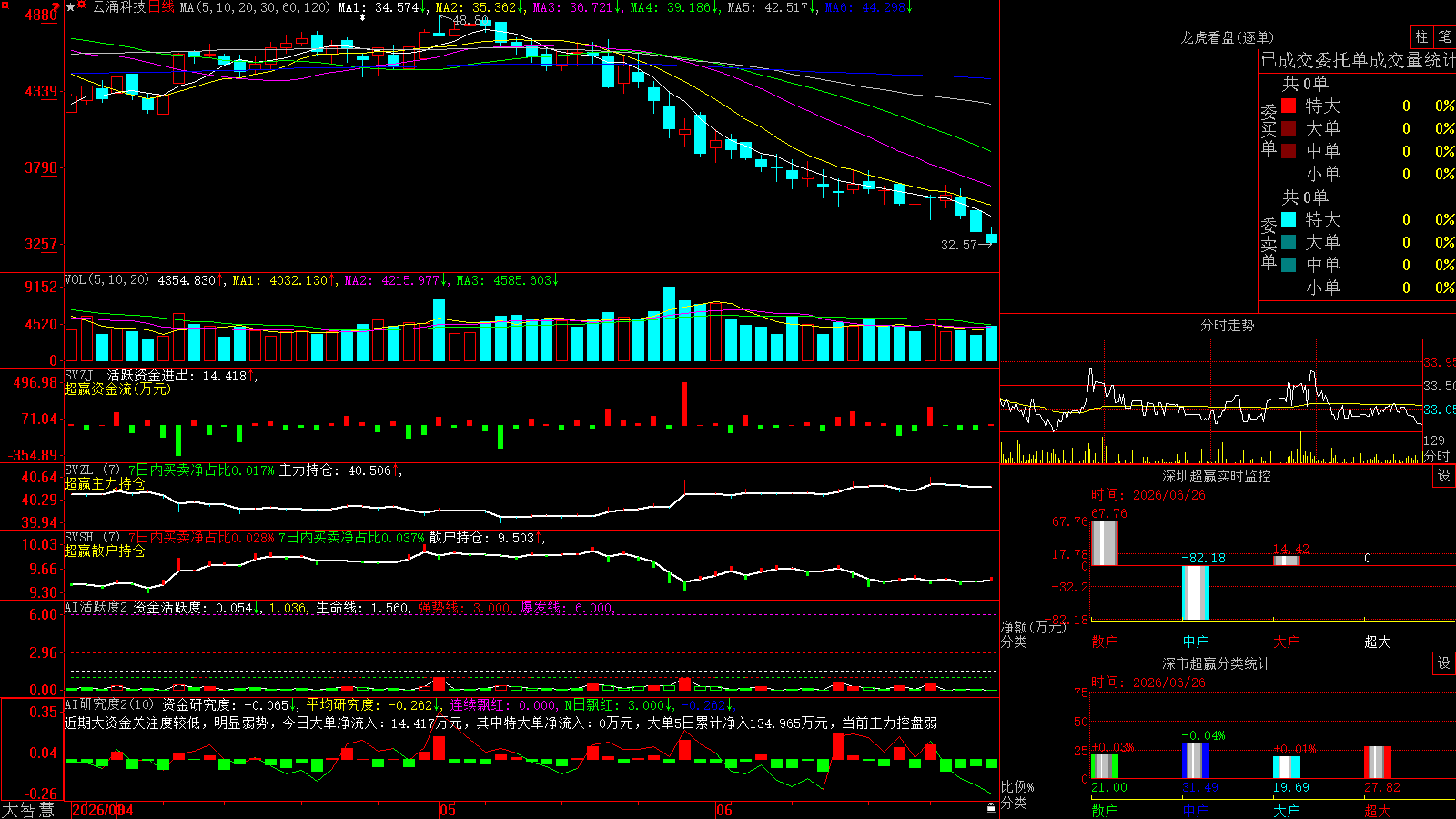This screenshot has width=1456, height=819.
Task: Click the lock icon at bottom of chart
Action: (991, 808)
